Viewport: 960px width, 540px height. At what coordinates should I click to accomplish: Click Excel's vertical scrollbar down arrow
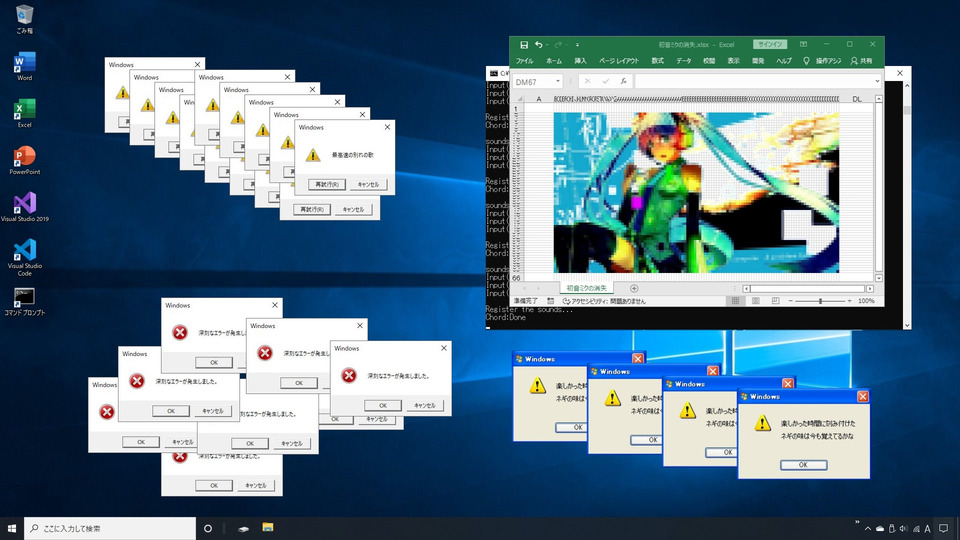pyautogui.click(x=879, y=278)
